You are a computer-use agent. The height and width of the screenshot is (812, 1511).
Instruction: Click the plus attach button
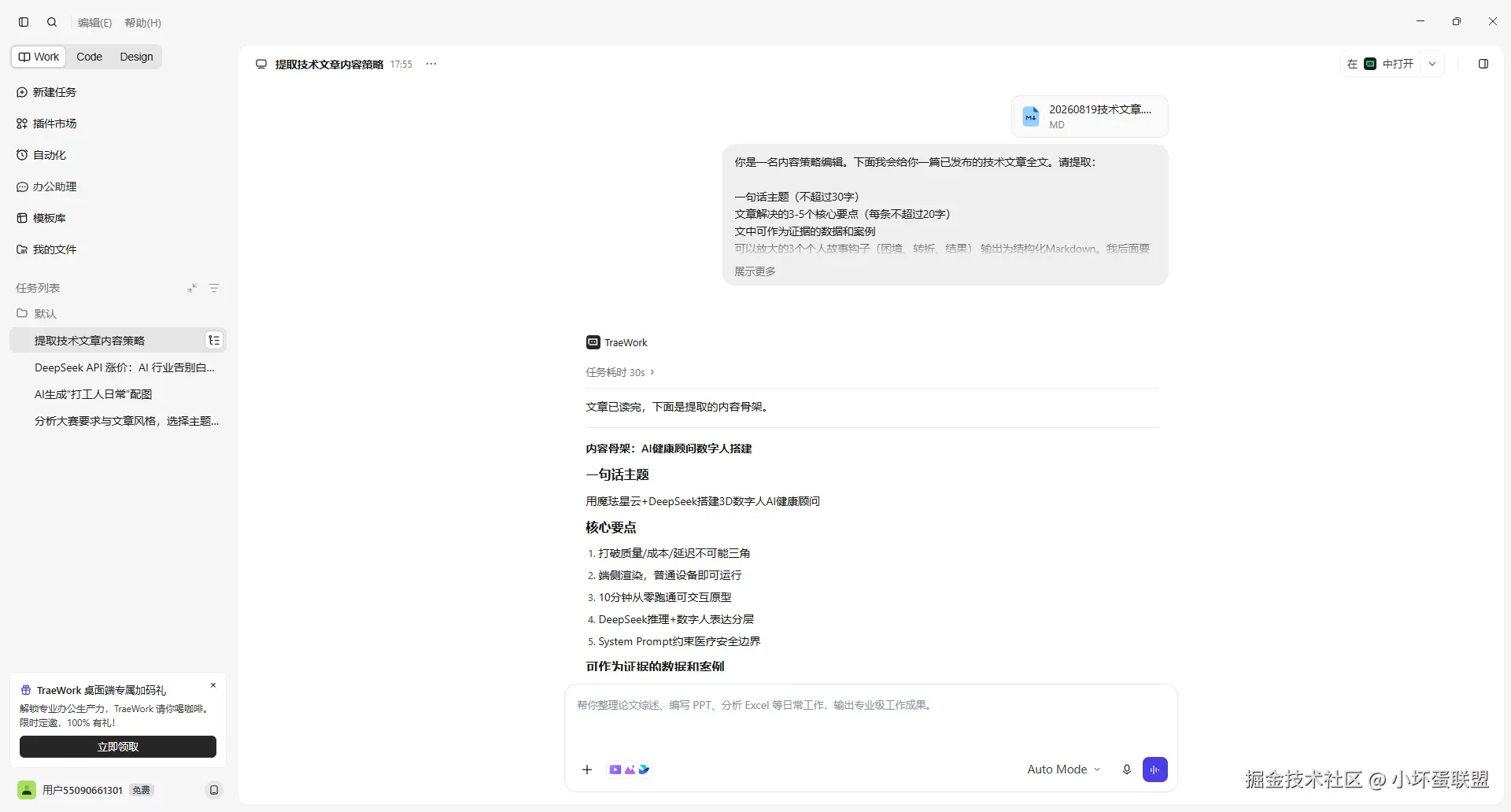point(587,770)
